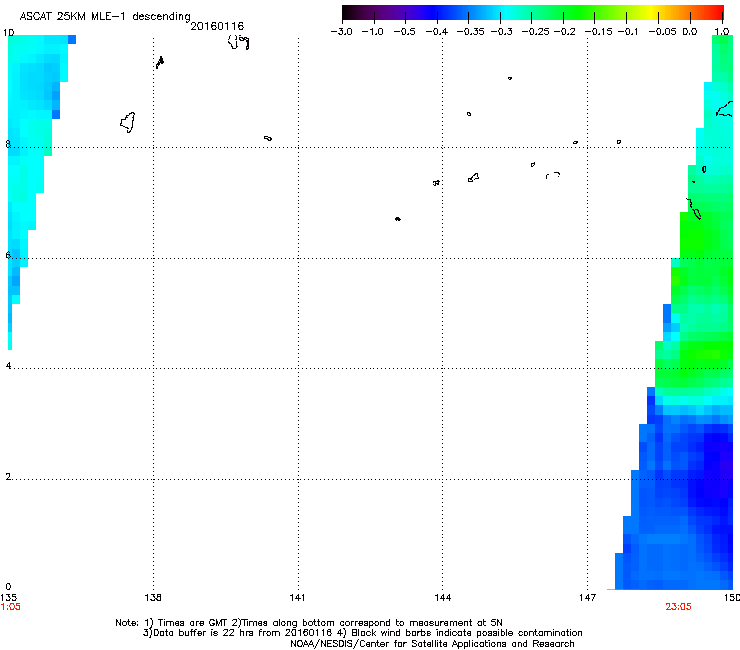Click the -0.35 color scale label
The height and width of the screenshot is (650, 740).
pyautogui.click(x=471, y=32)
